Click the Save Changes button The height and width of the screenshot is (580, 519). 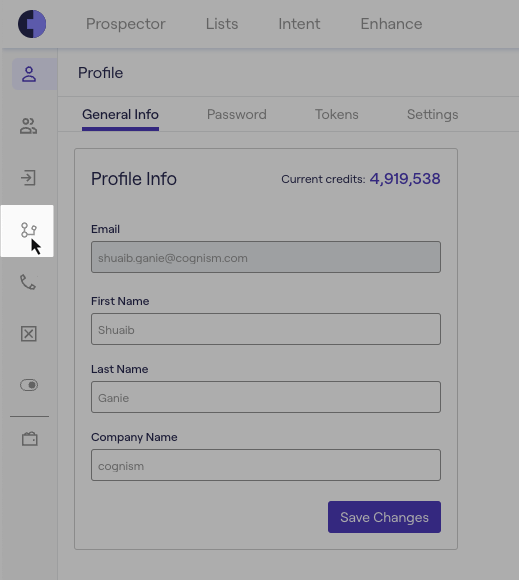click(x=384, y=517)
